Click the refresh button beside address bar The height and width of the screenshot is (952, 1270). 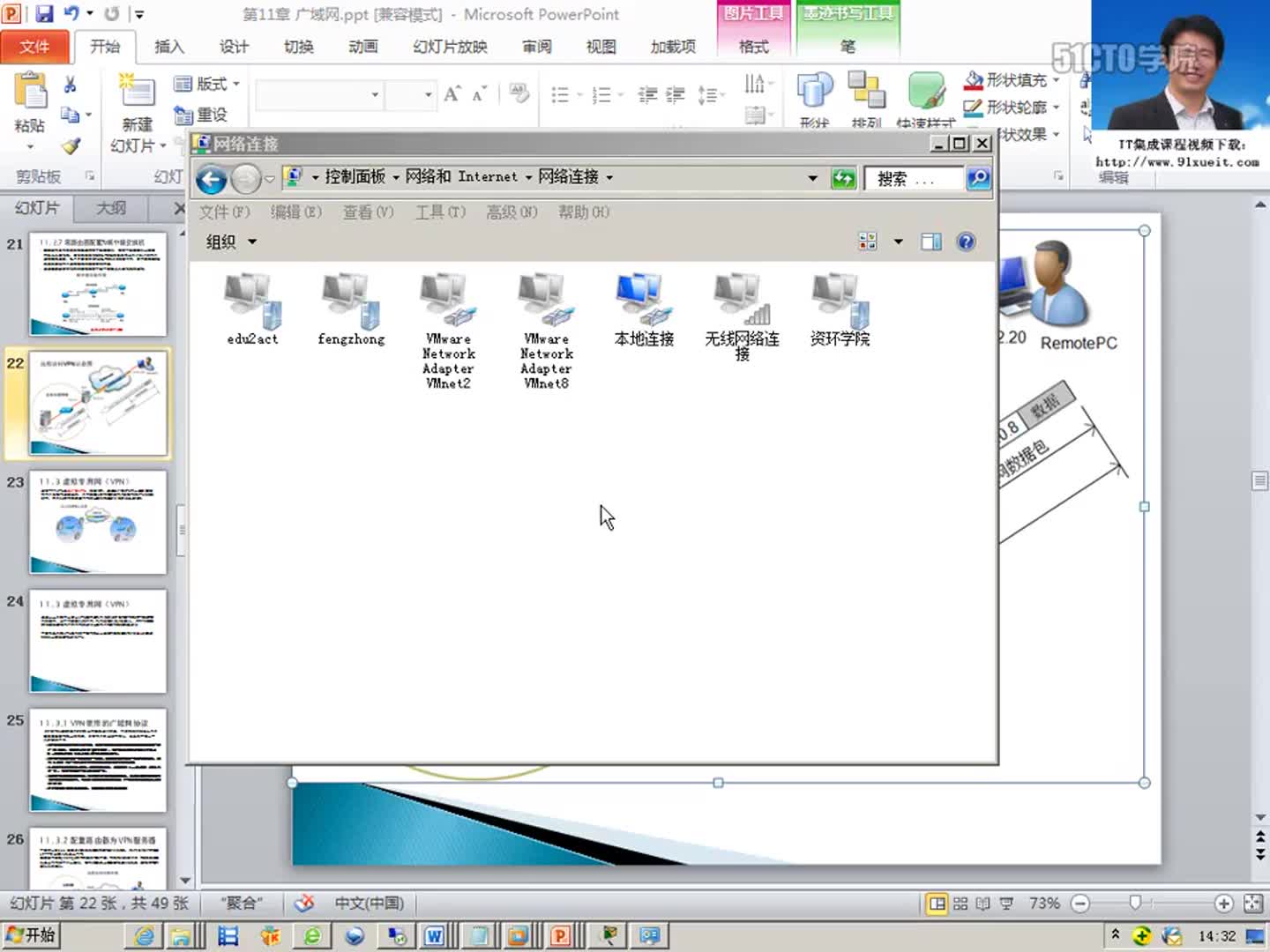tap(844, 179)
